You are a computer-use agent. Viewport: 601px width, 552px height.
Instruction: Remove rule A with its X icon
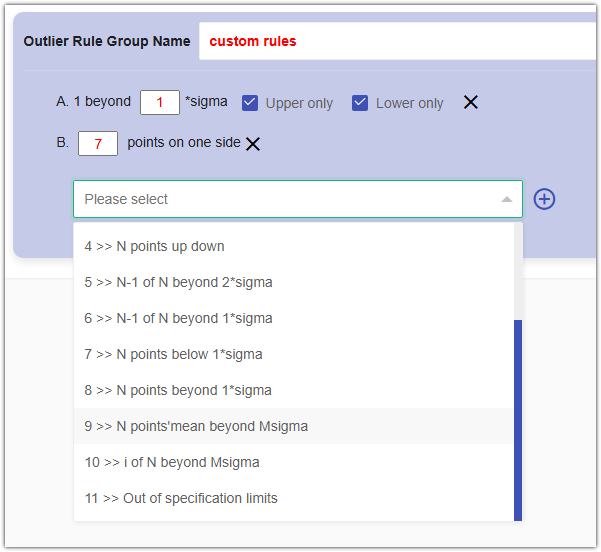click(471, 102)
